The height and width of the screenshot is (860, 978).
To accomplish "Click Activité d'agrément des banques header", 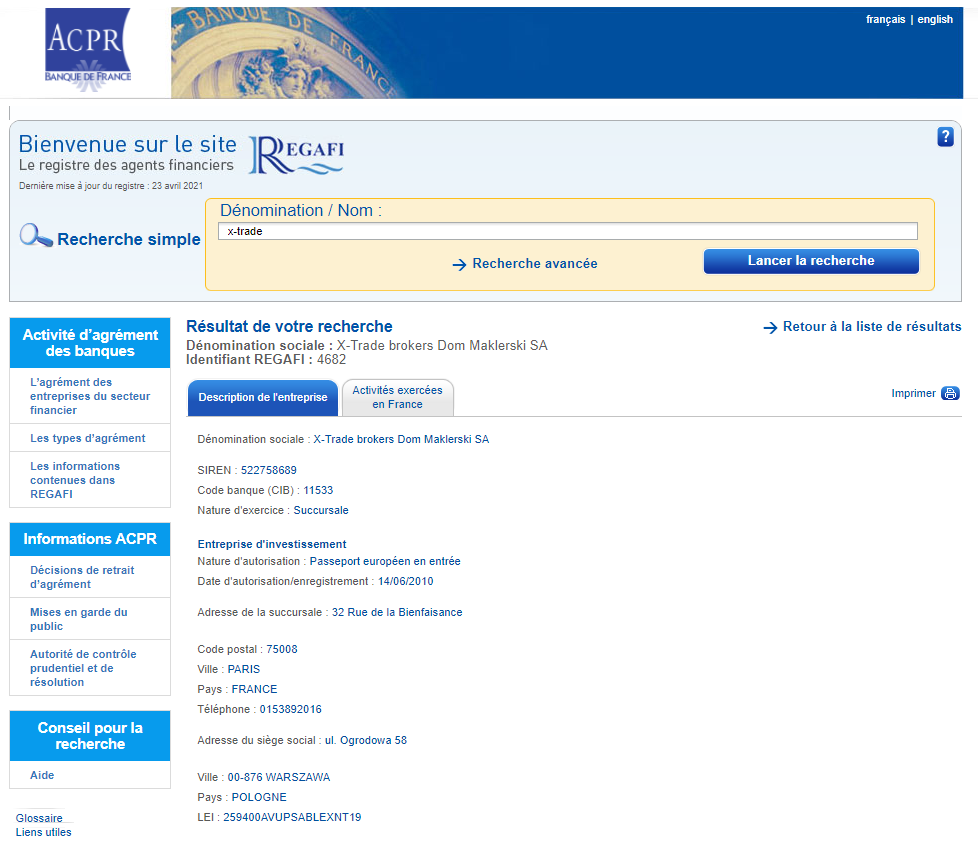I will [90, 343].
